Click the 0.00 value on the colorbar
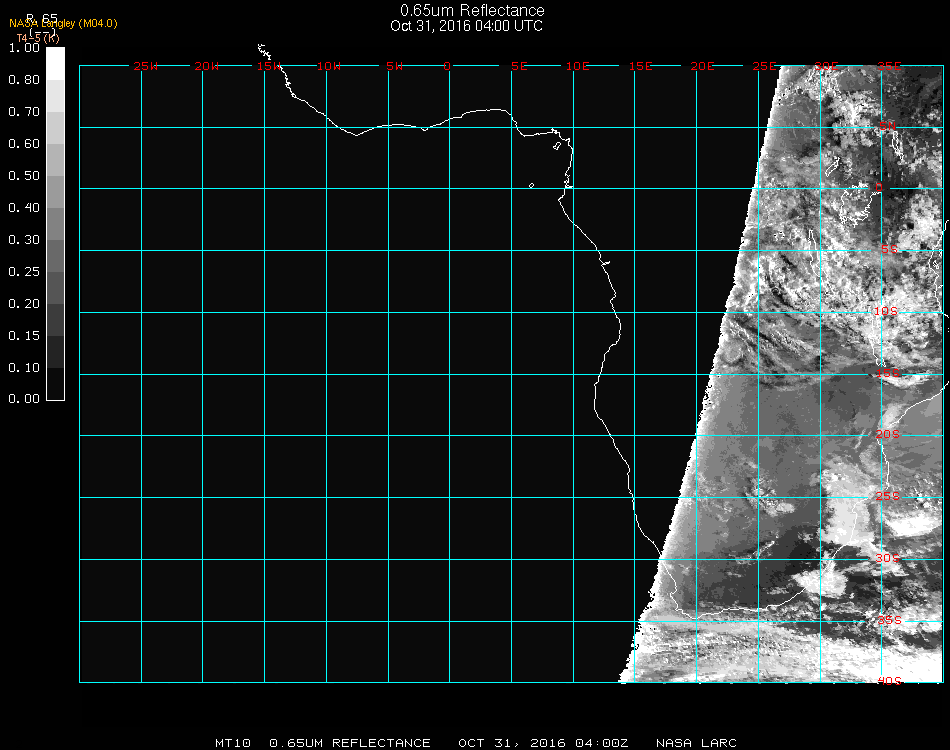 click(x=23, y=399)
